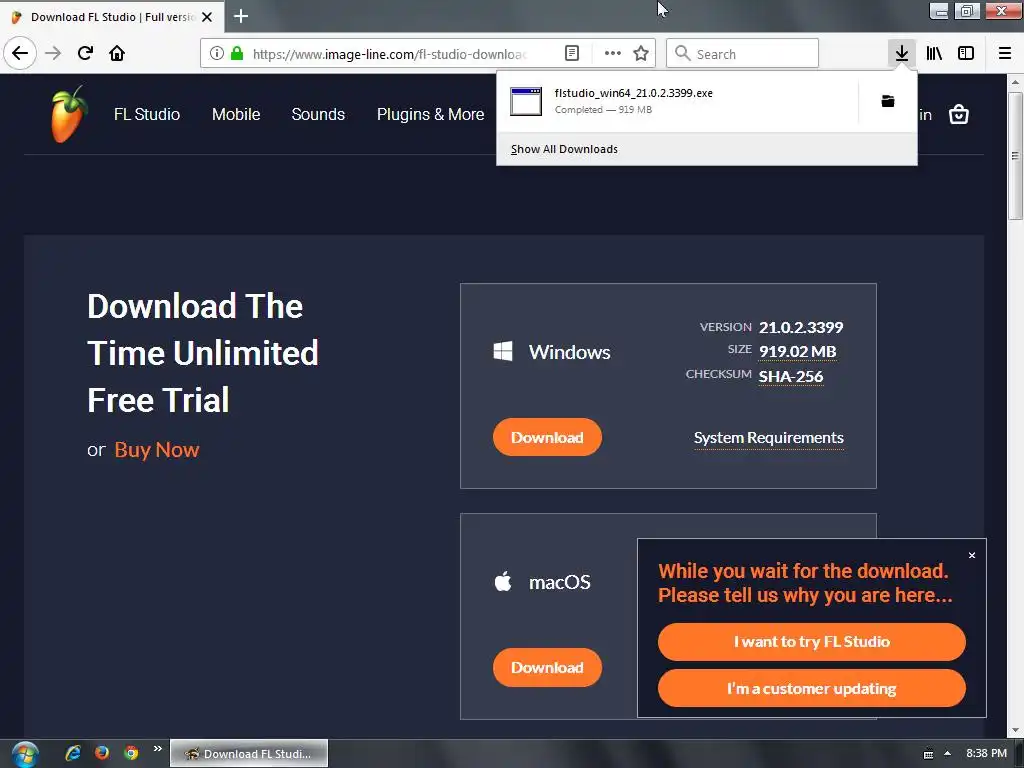Launch Chrome from the quick launch bar

click(x=131, y=753)
